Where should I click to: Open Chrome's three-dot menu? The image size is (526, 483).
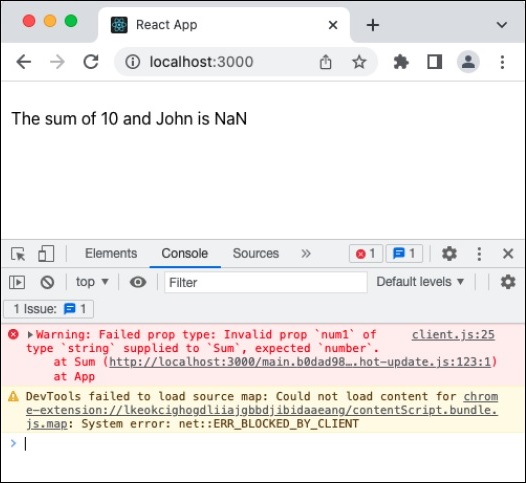502,62
